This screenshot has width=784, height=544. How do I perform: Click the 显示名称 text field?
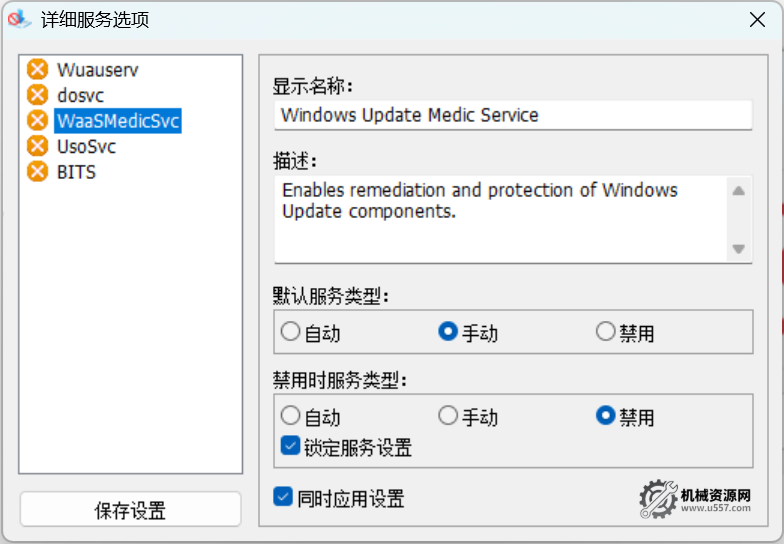[512, 115]
